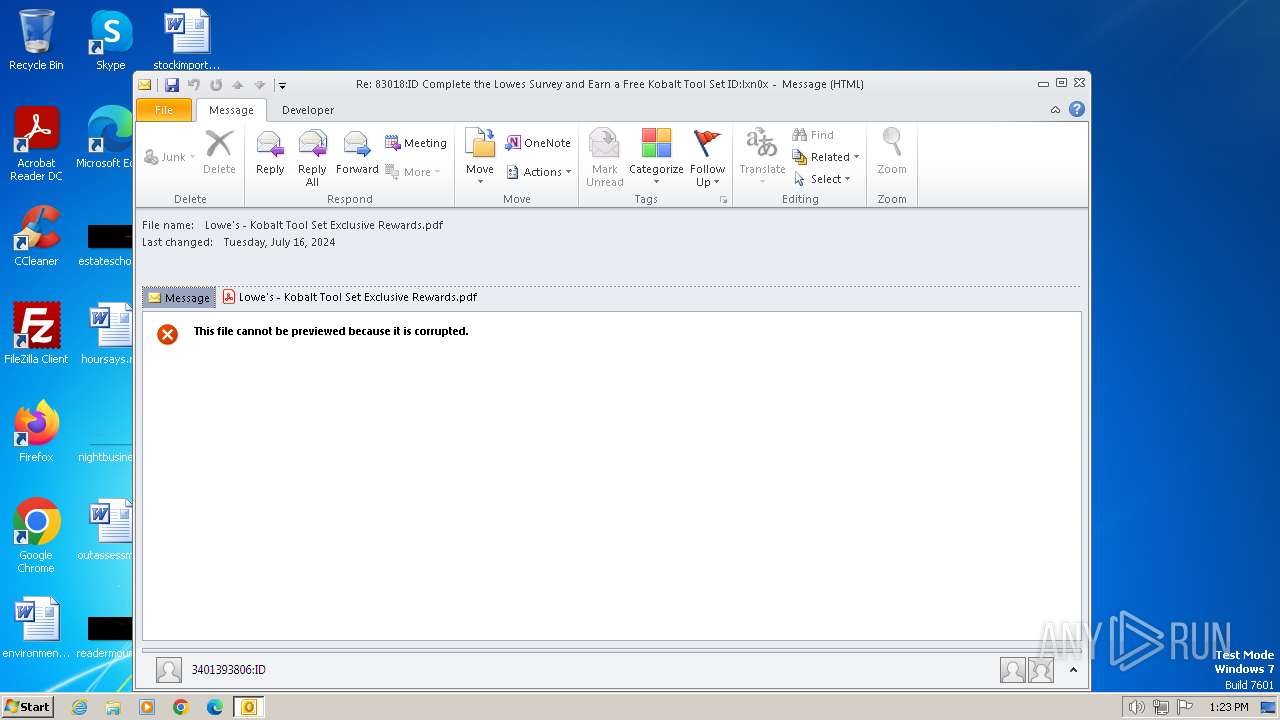Click the red error icon in the preview

(168, 334)
